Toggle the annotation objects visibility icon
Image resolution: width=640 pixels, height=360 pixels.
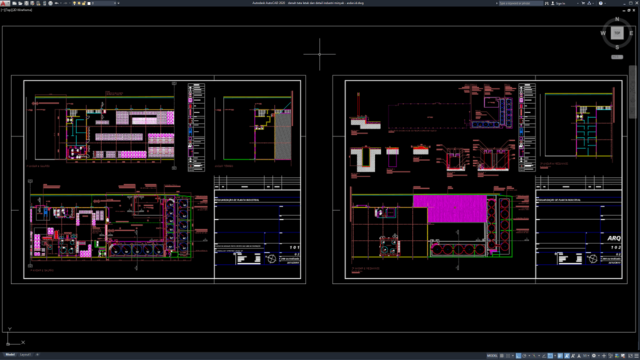coord(567,356)
